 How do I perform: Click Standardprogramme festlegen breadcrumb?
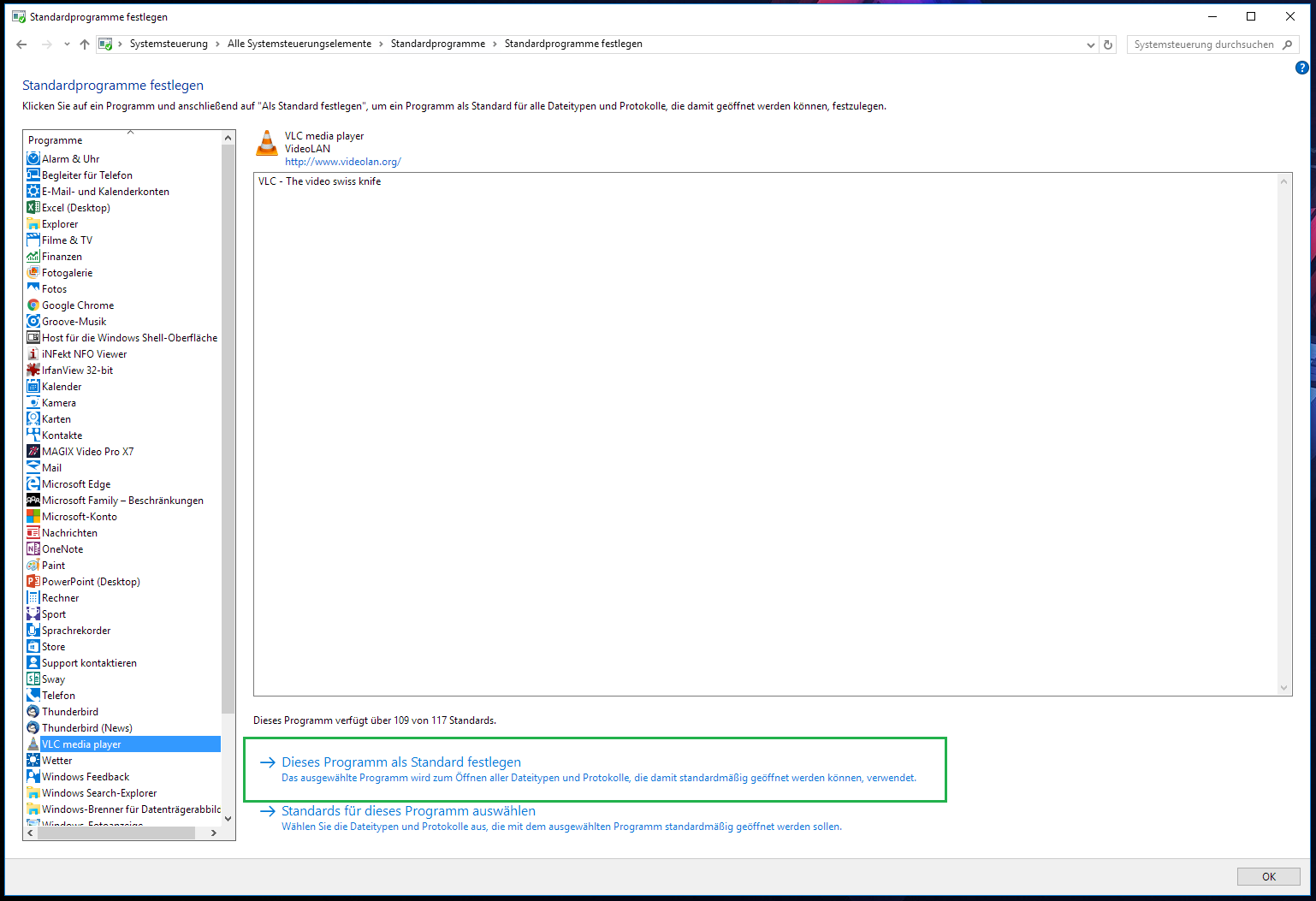click(573, 44)
